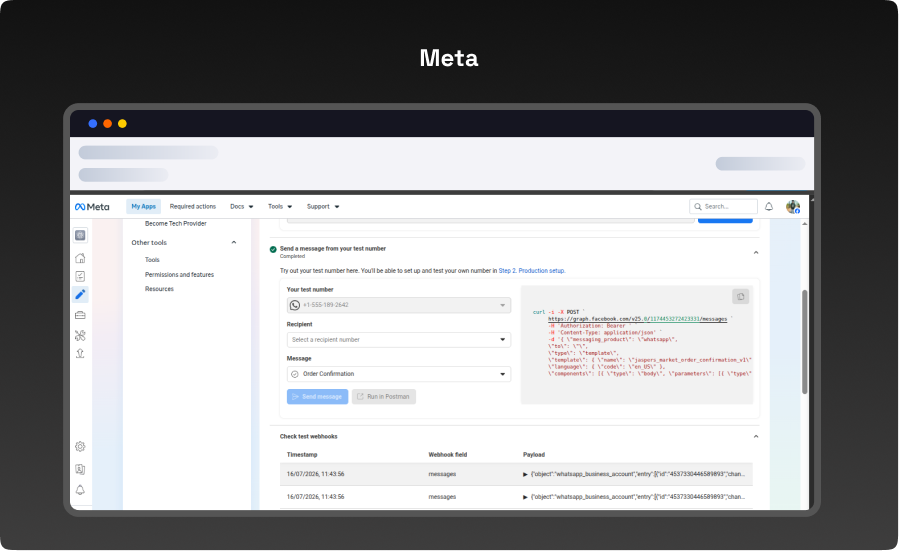Open the roles badge icon in sidebar

(x=80, y=469)
